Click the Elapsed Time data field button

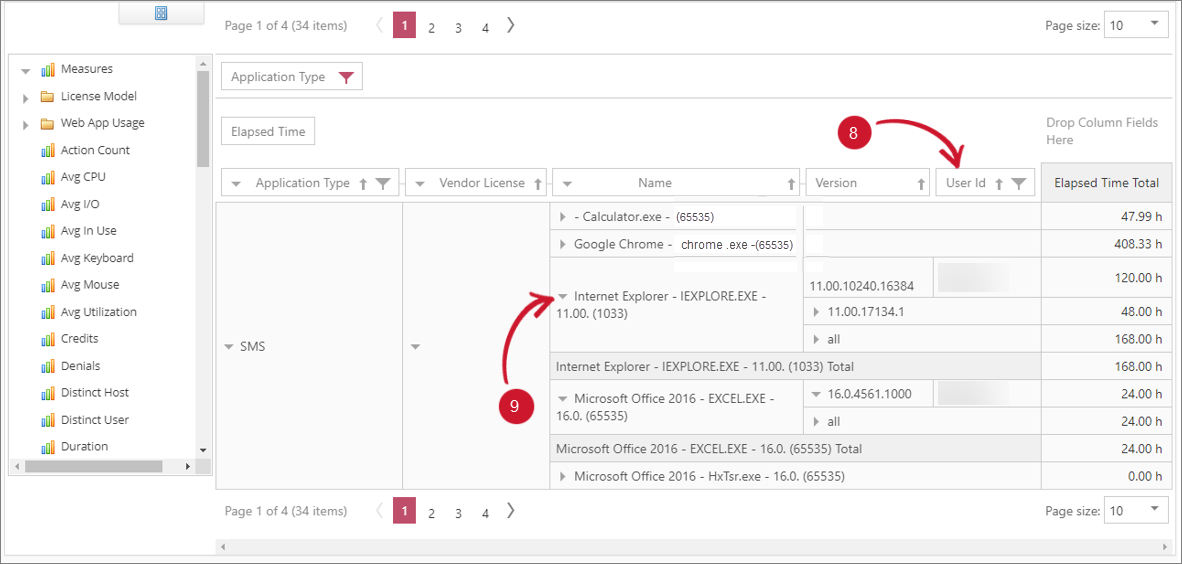click(268, 131)
